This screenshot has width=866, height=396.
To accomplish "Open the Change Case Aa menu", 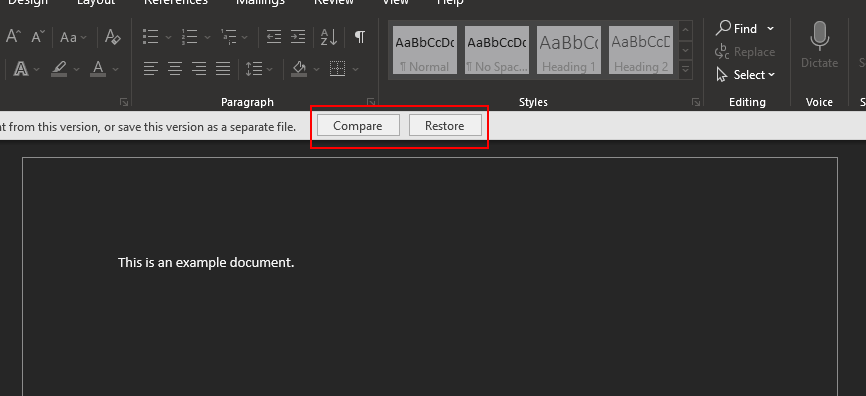I will pos(73,38).
